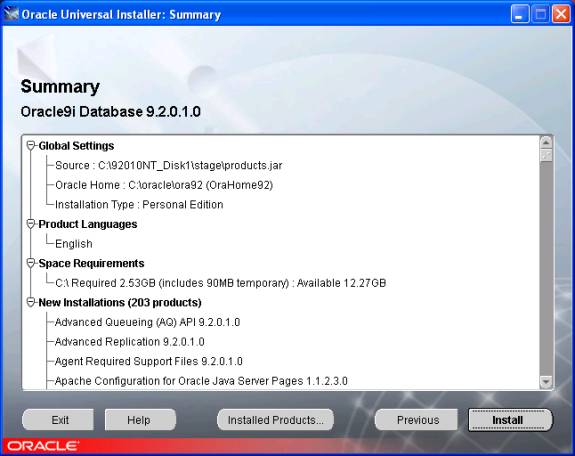Viewport: 575px width, 456px height.
Task: Collapse the Global Settings tree node
Action: coord(31,146)
